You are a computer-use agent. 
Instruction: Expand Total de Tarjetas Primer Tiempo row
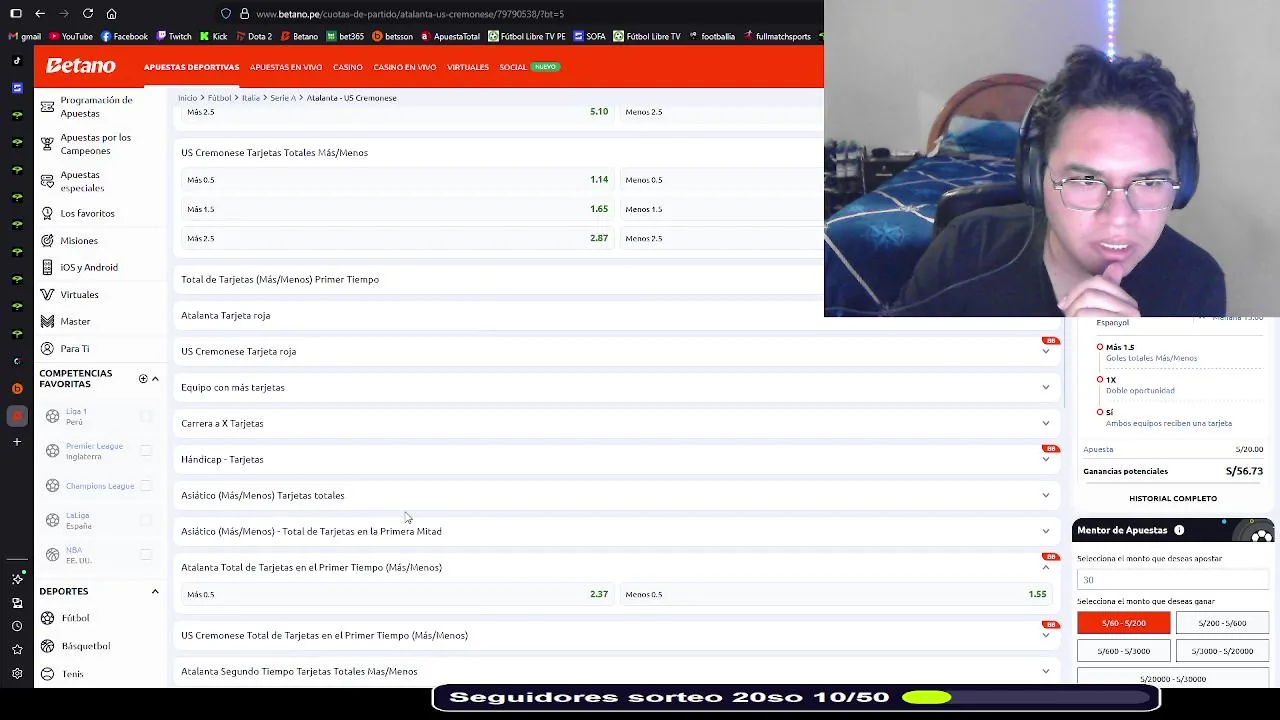click(x=498, y=279)
